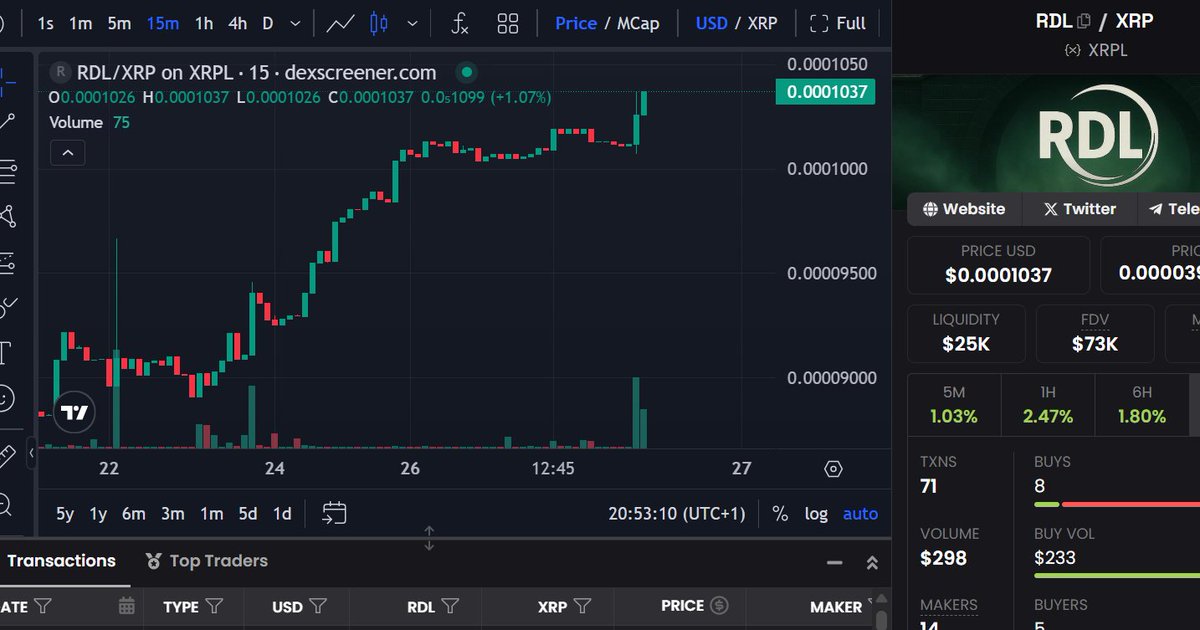Open the emoji icons tool
This screenshot has height=630, width=1200.
(x=7, y=398)
